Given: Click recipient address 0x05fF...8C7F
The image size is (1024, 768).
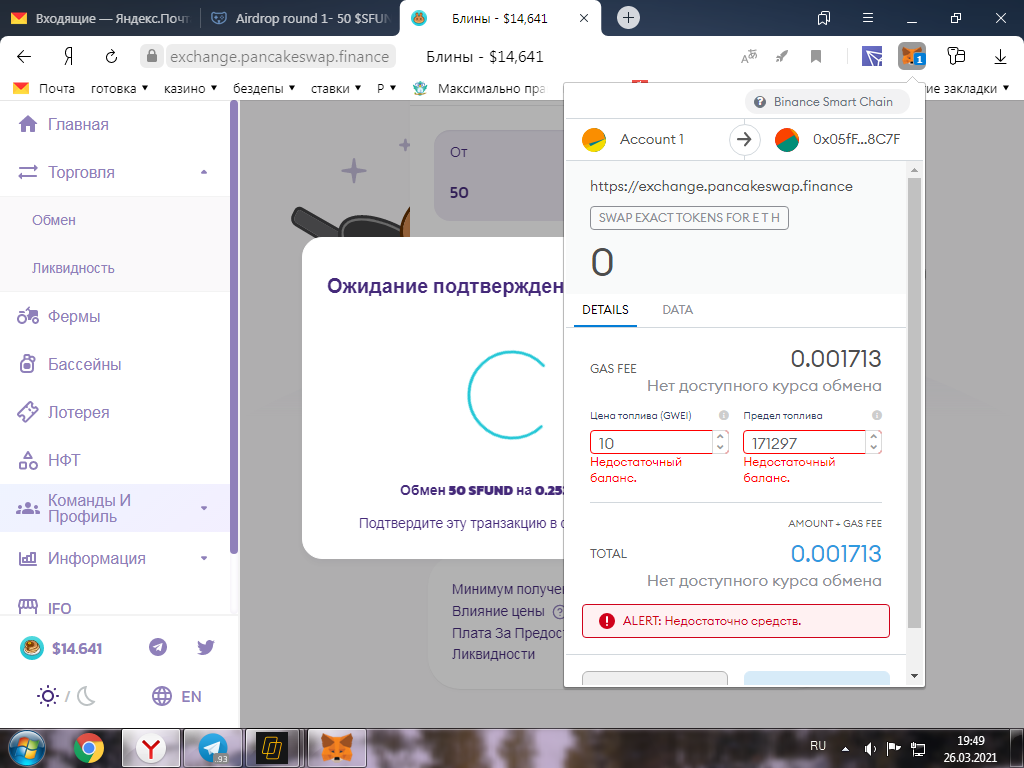Looking at the screenshot, I should pyautogui.click(x=856, y=139).
